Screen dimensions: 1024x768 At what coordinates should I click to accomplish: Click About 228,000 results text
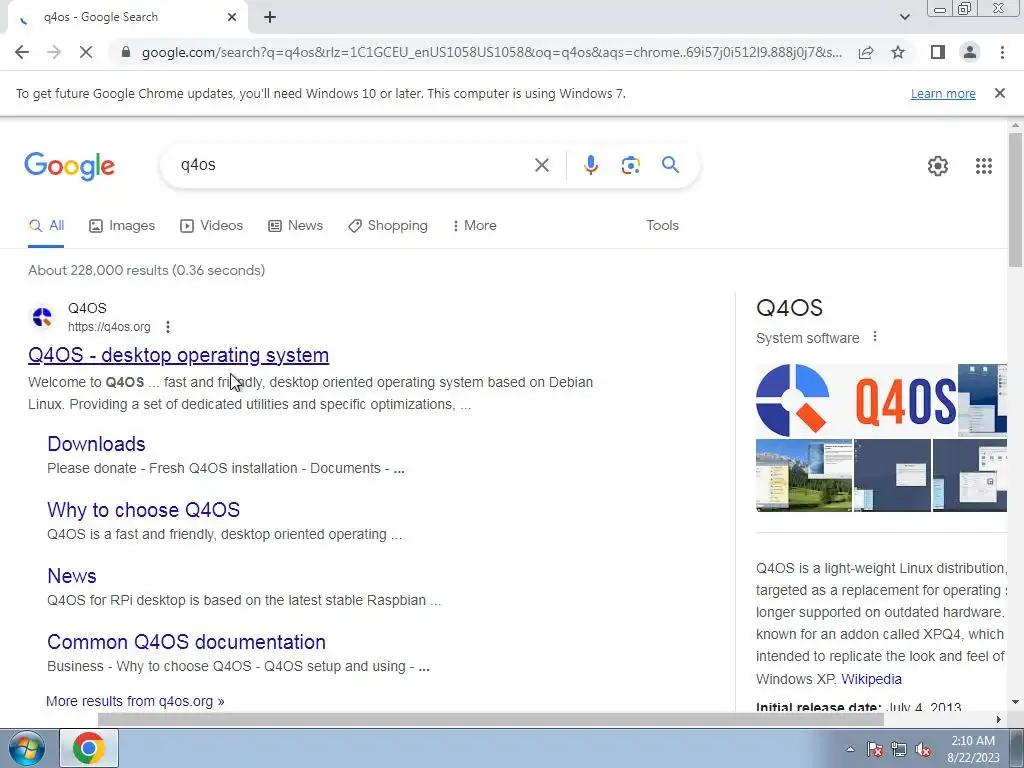tap(146, 270)
